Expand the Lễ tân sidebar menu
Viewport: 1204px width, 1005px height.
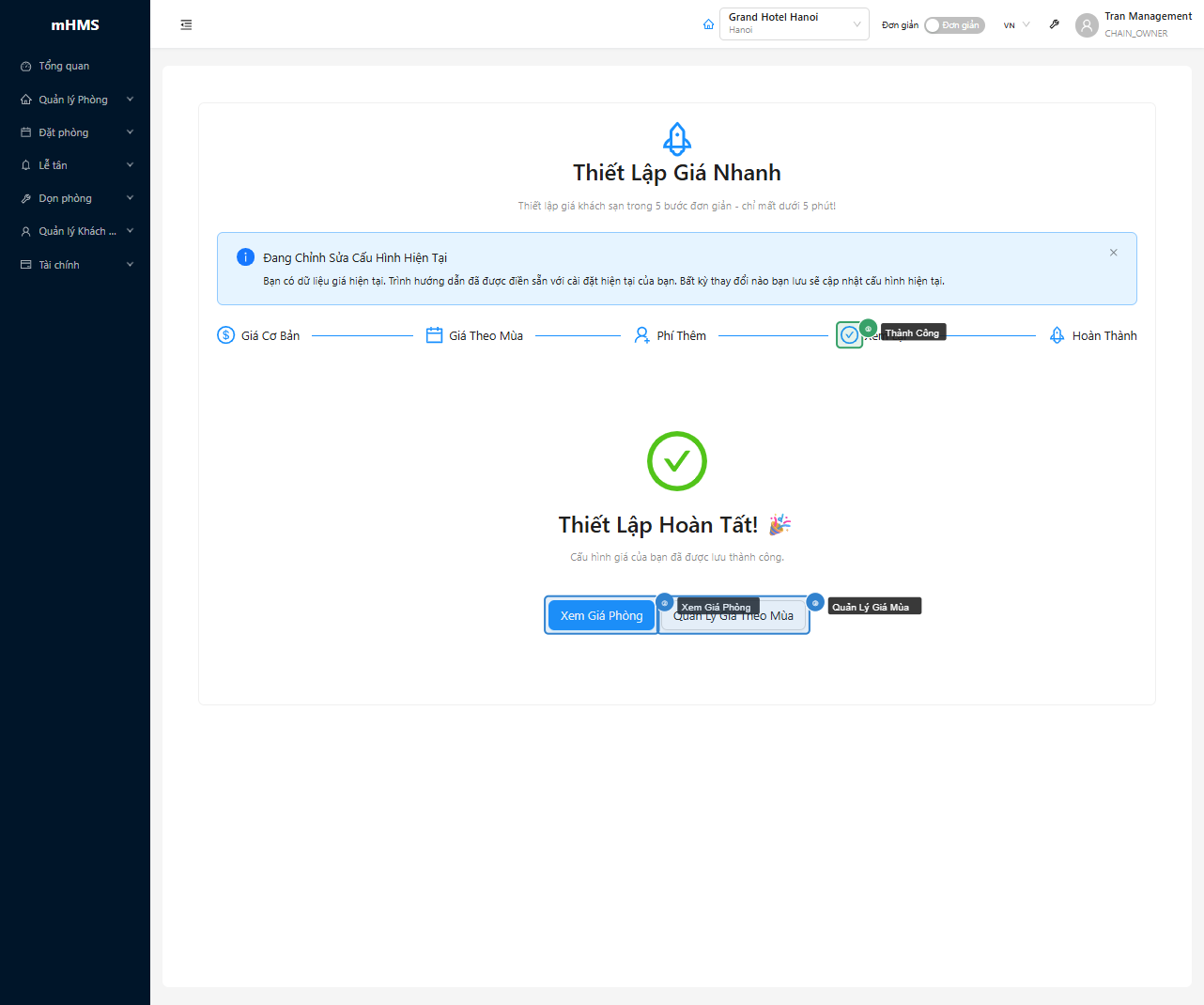[x=75, y=165]
